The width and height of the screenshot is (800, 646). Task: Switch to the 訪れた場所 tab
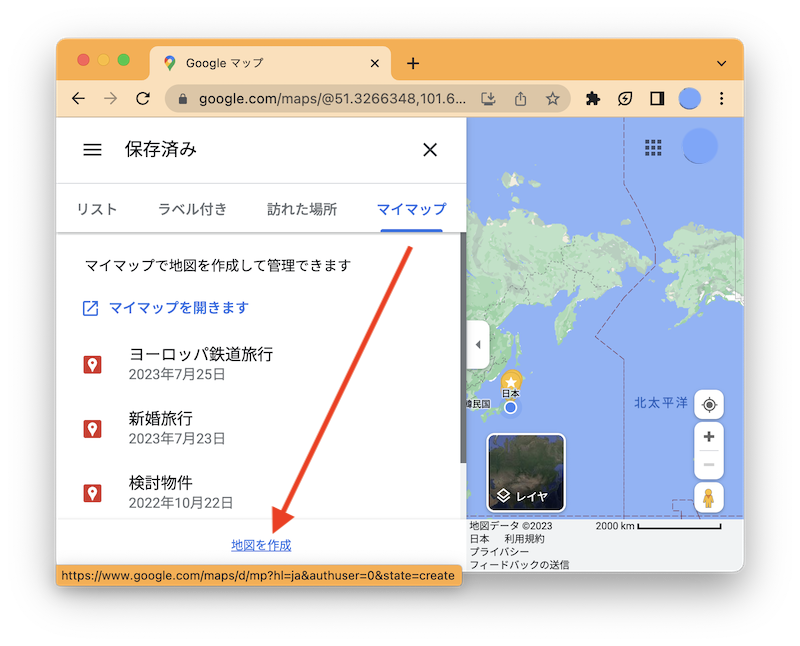[302, 209]
